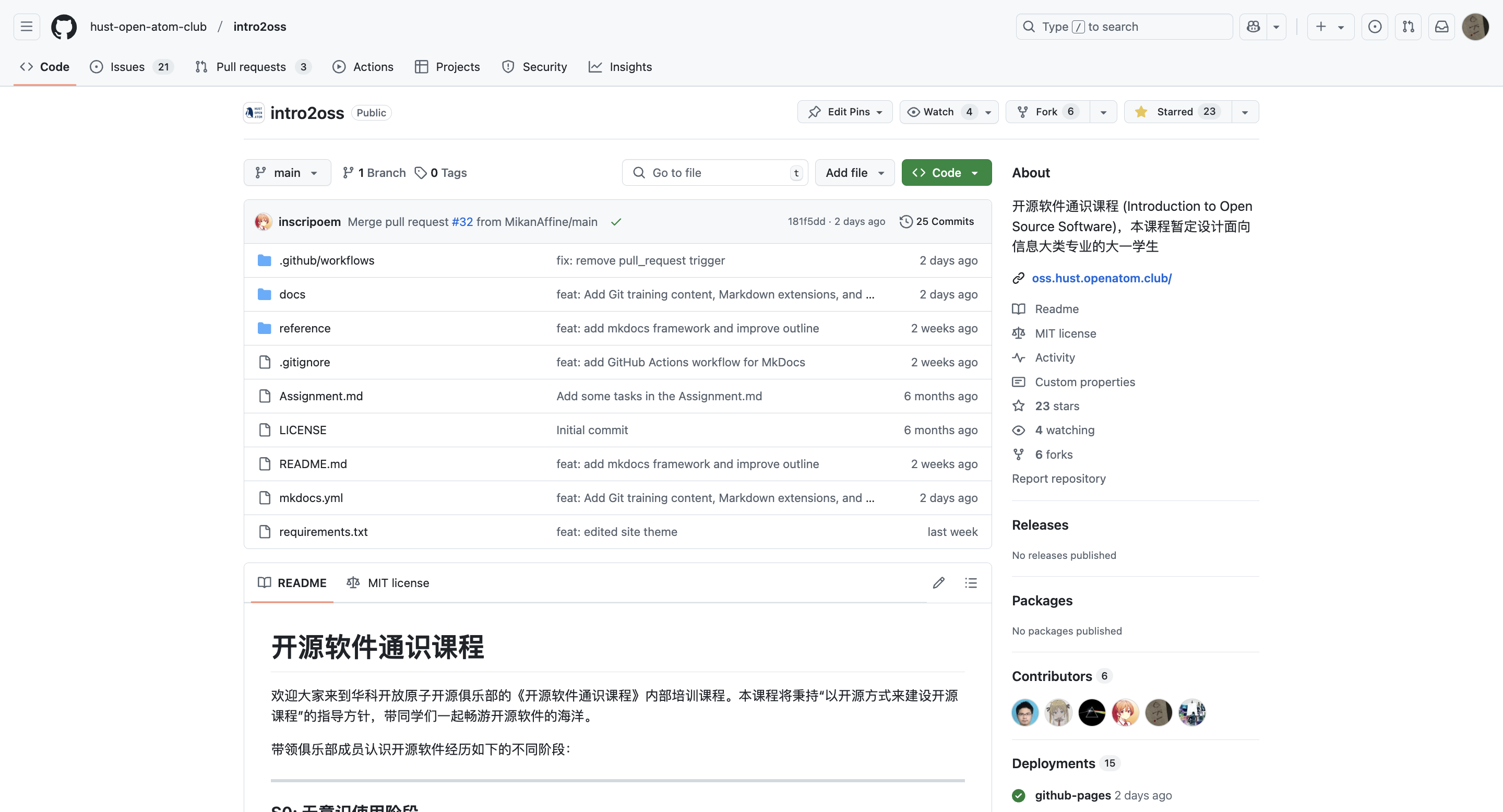Open the github-pages deployment link

[1072, 795]
